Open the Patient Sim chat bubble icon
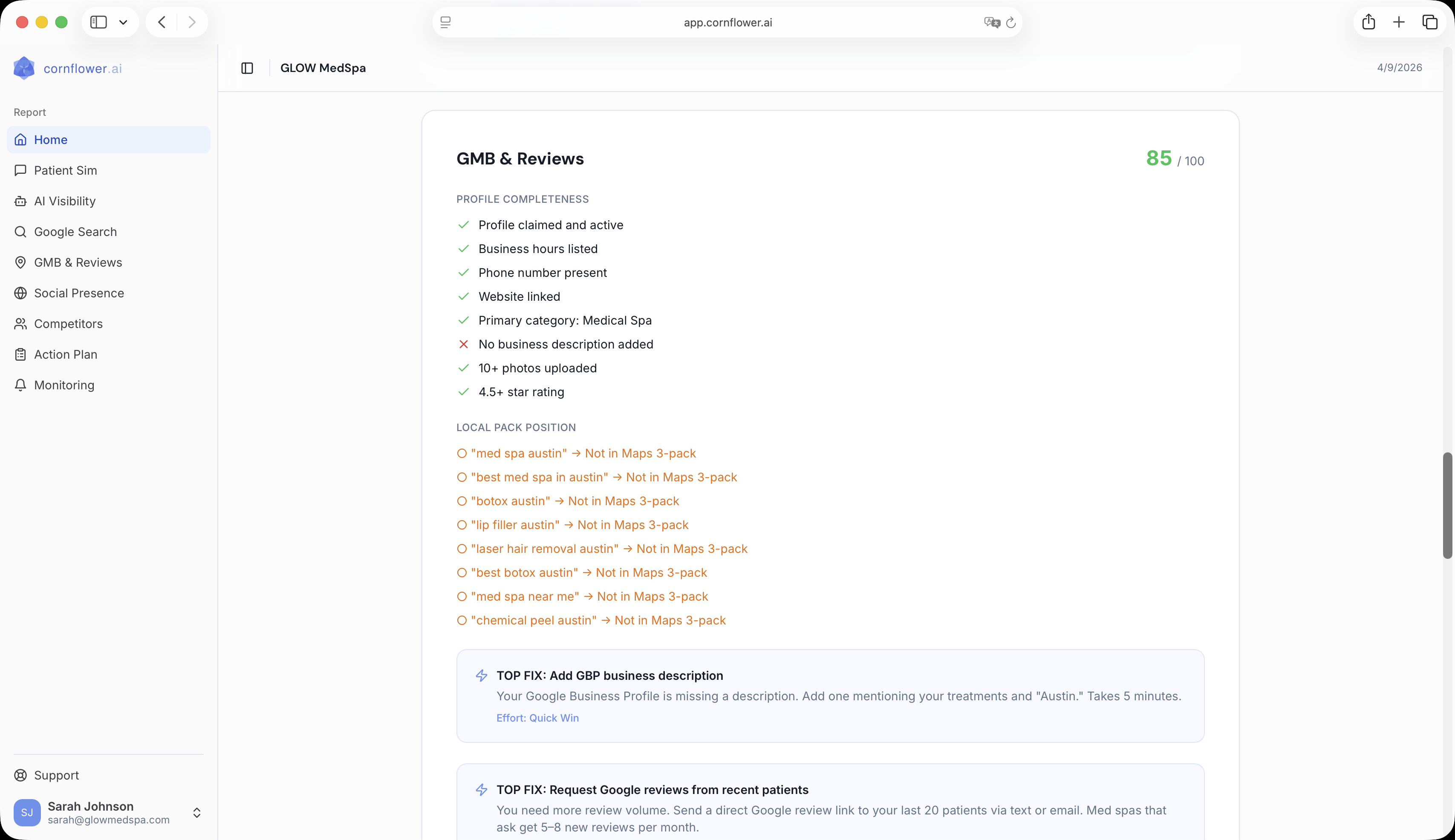Image resolution: width=1455 pixels, height=840 pixels. click(x=21, y=170)
